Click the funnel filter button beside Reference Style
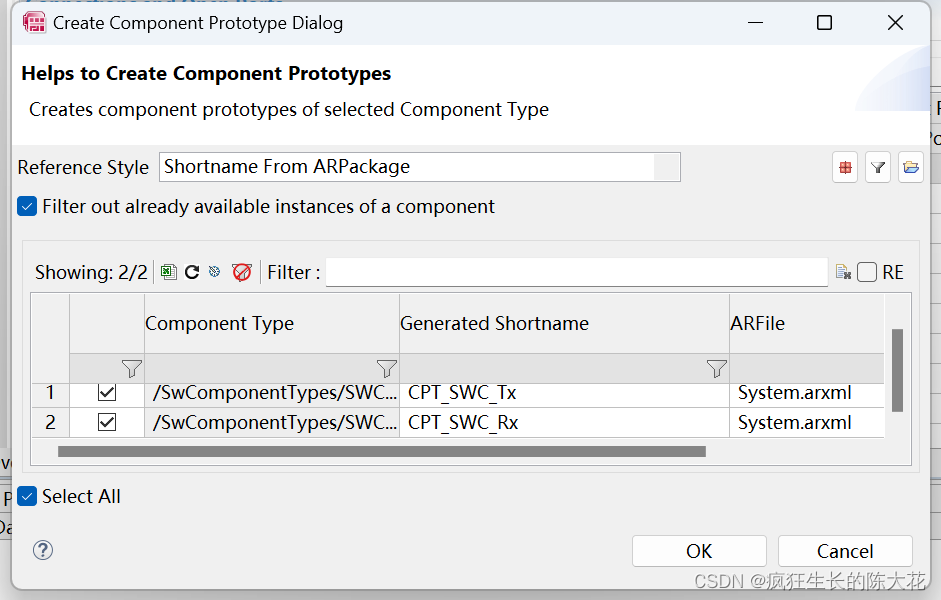 (878, 168)
